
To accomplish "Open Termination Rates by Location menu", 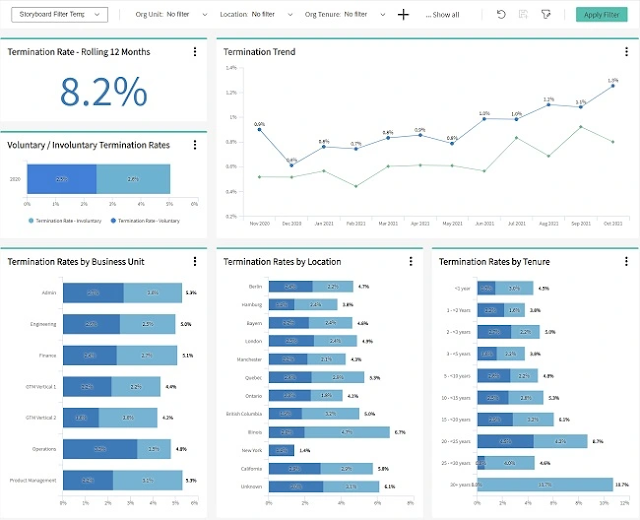I will tap(411, 261).
